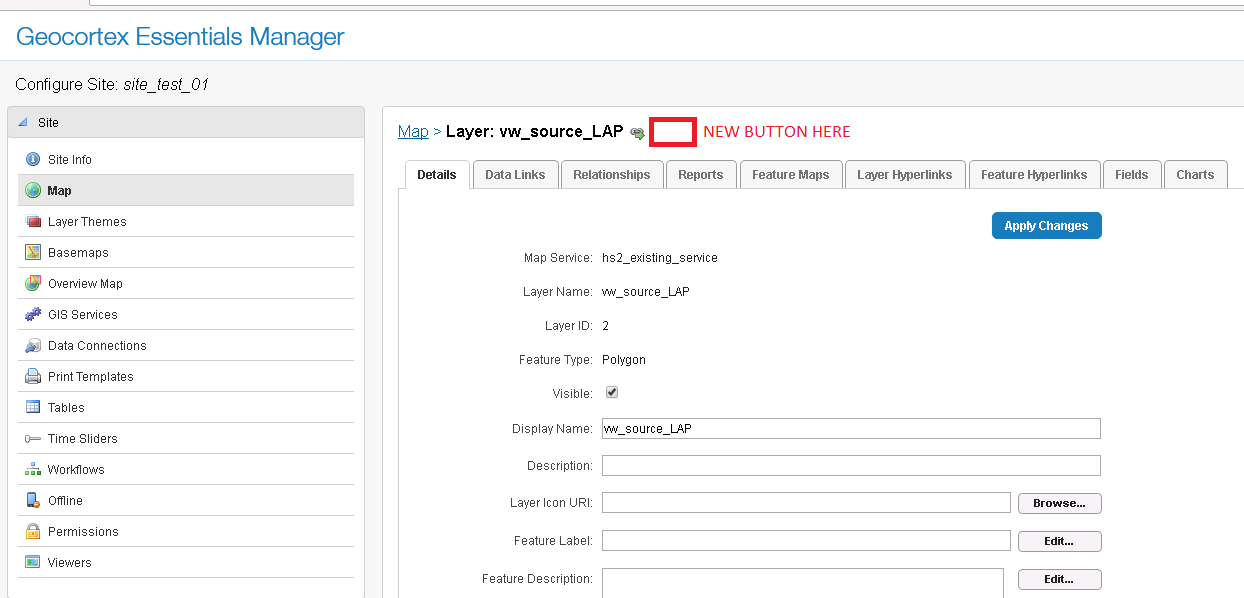Click the Tables grid icon
Image resolution: width=1244 pixels, height=598 pixels.
33,407
